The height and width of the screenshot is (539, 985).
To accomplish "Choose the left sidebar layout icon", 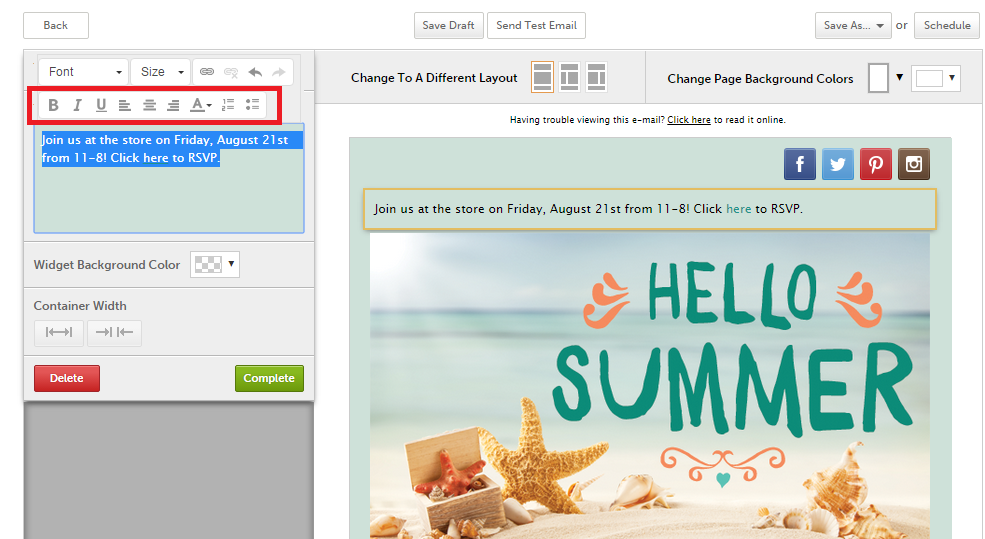I will [x=569, y=77].
